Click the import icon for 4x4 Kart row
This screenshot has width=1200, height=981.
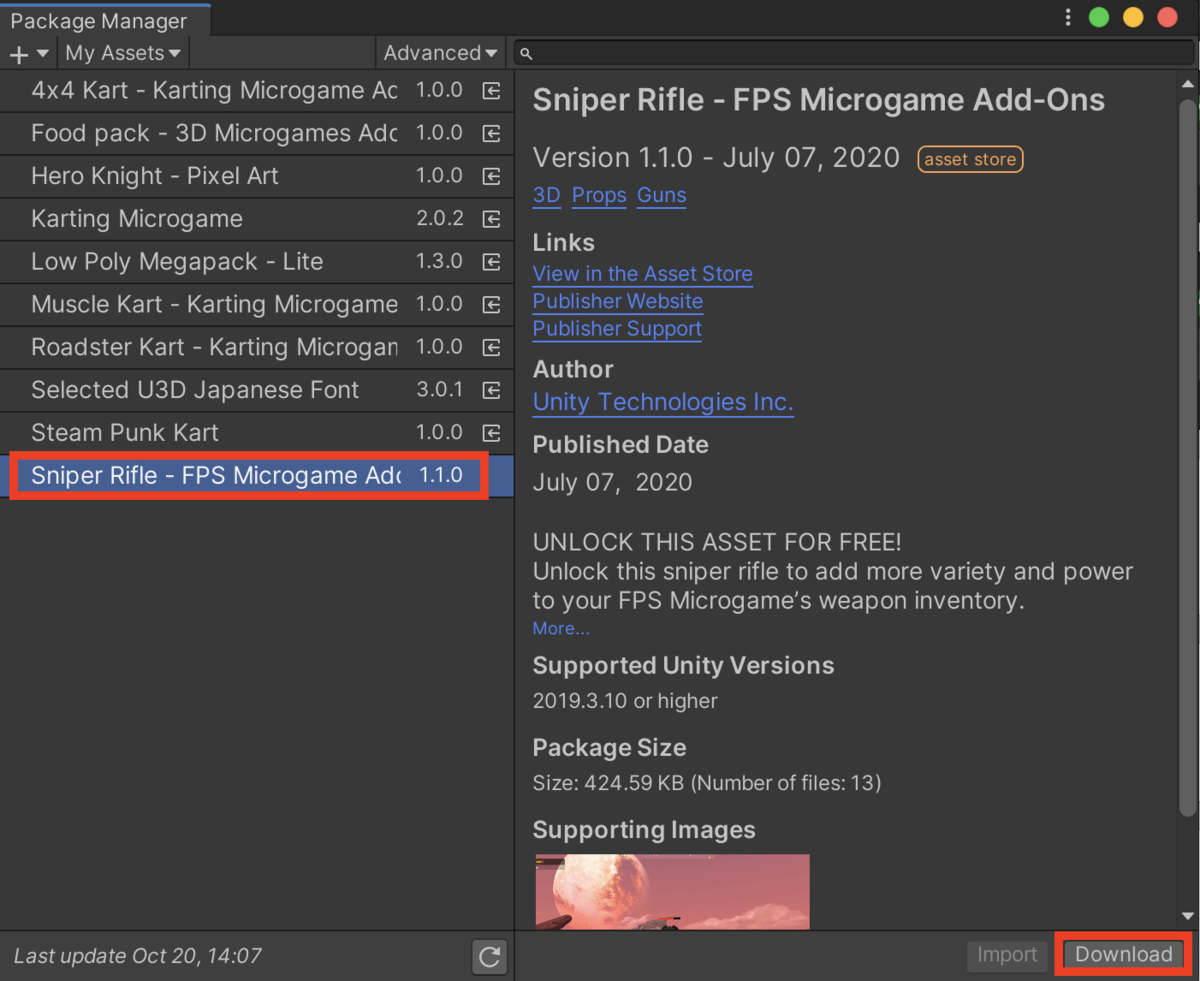[491, 90]
